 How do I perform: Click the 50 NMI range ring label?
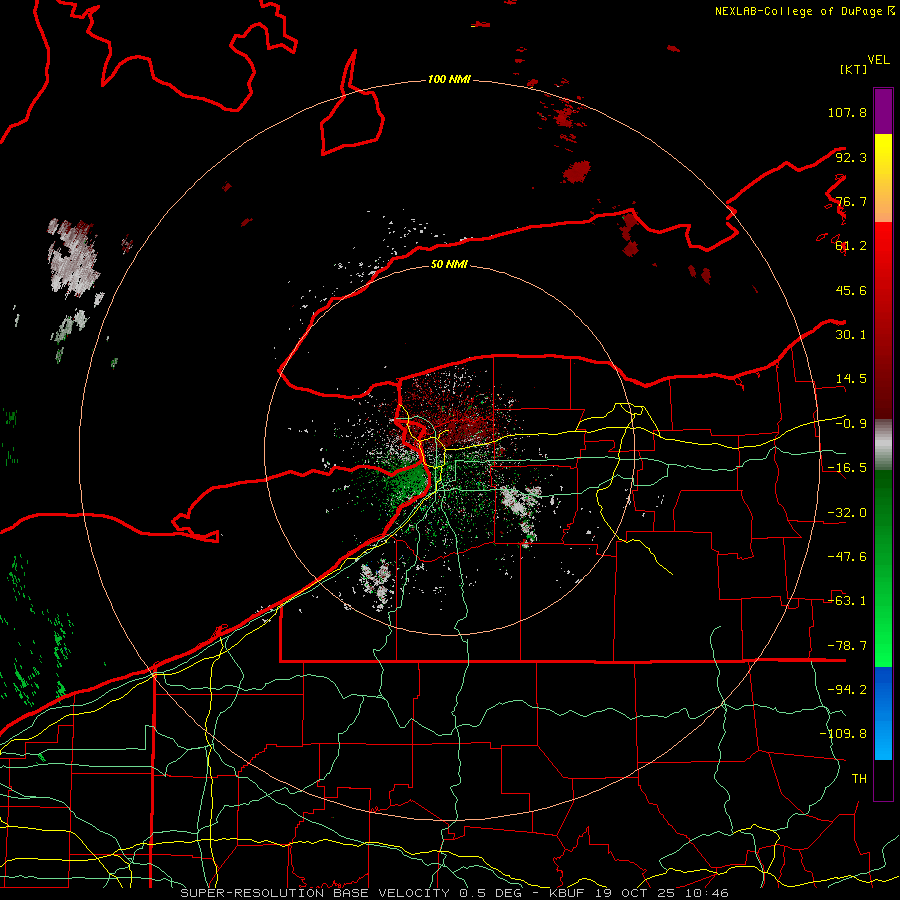point(449,264)
